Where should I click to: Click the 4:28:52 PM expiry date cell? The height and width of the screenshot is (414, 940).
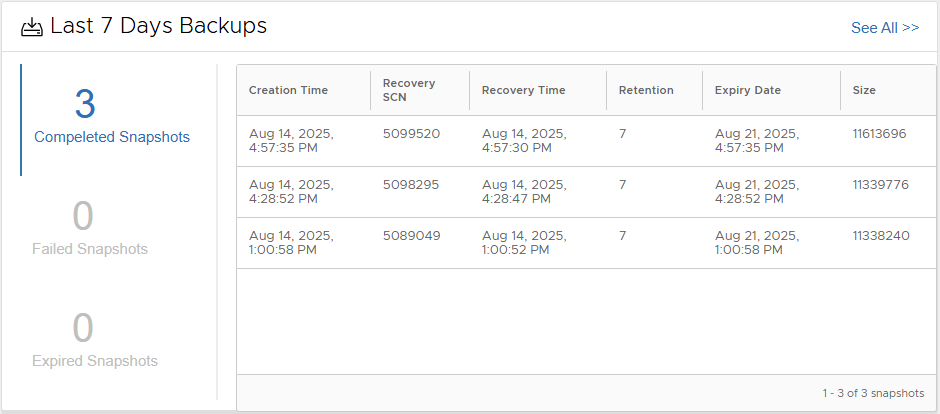(756, 192)
